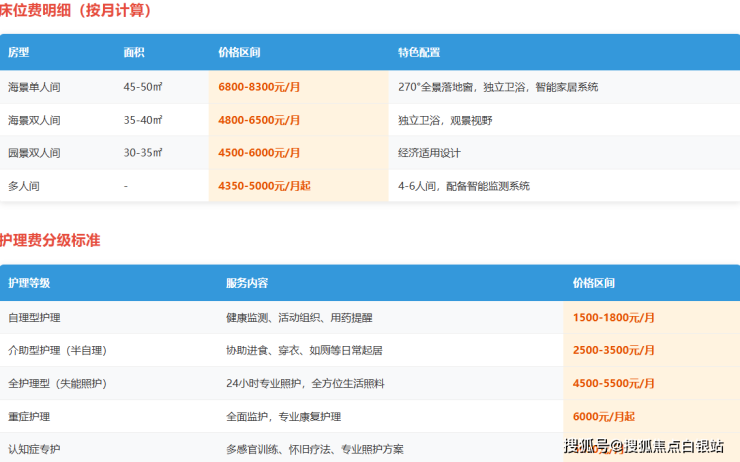This screenshot has height=462, width=740.
Task: Click the 海景双人间 room type cell
Action: [x=34, y=120]
